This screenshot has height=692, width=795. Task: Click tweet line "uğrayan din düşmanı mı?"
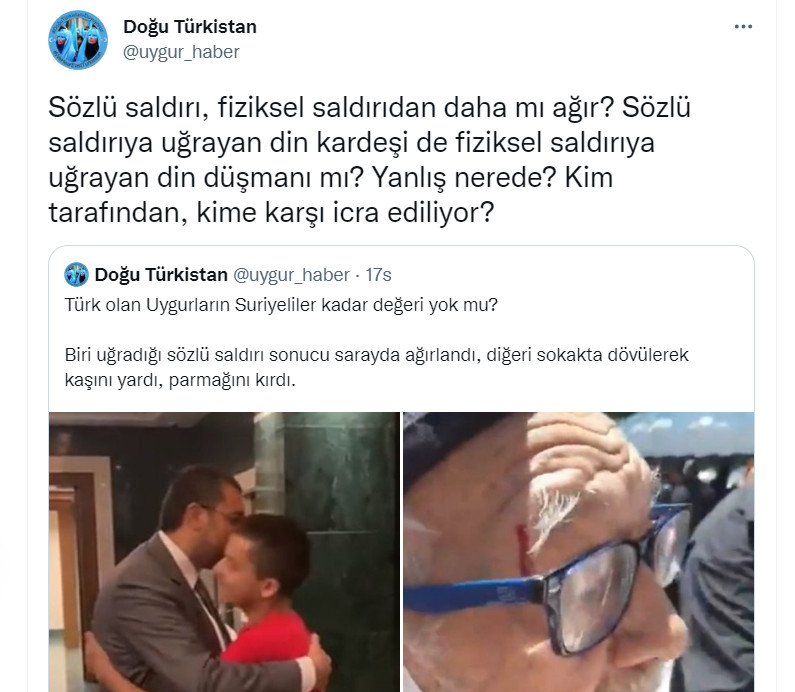[x=206, y=177]
